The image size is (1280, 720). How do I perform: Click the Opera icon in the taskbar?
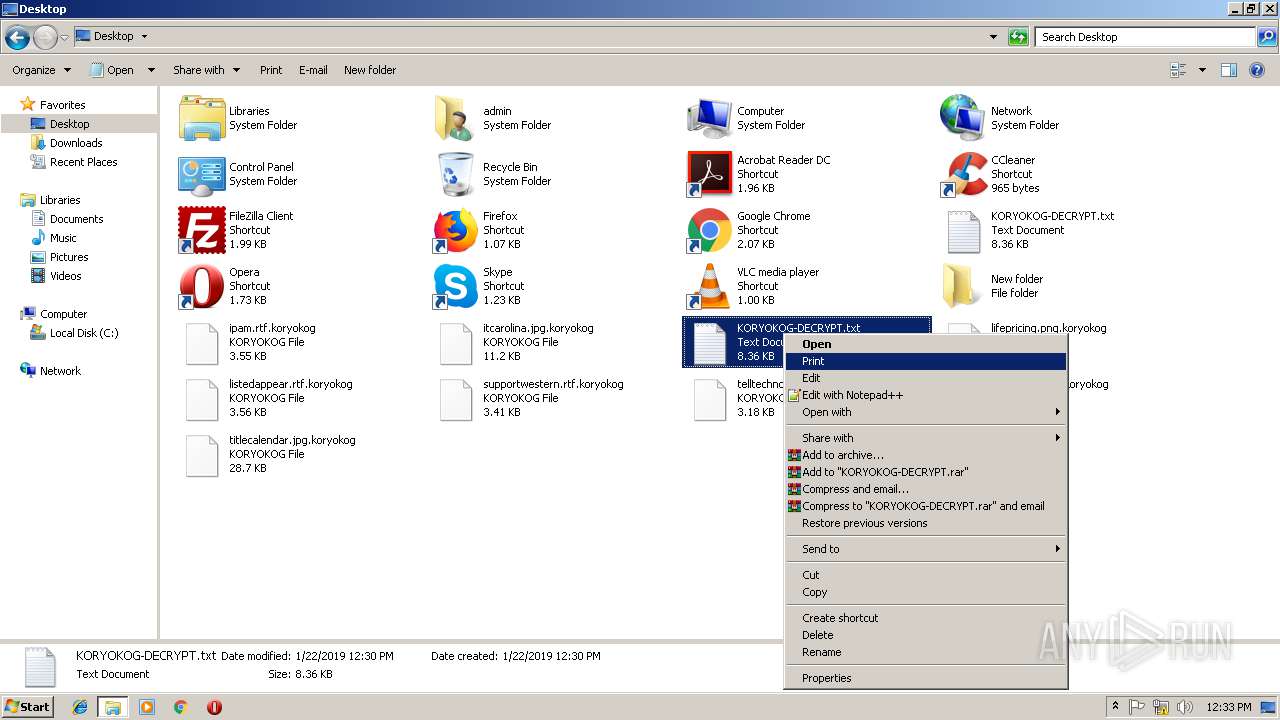pyautogui.click(x=214, y=707)
